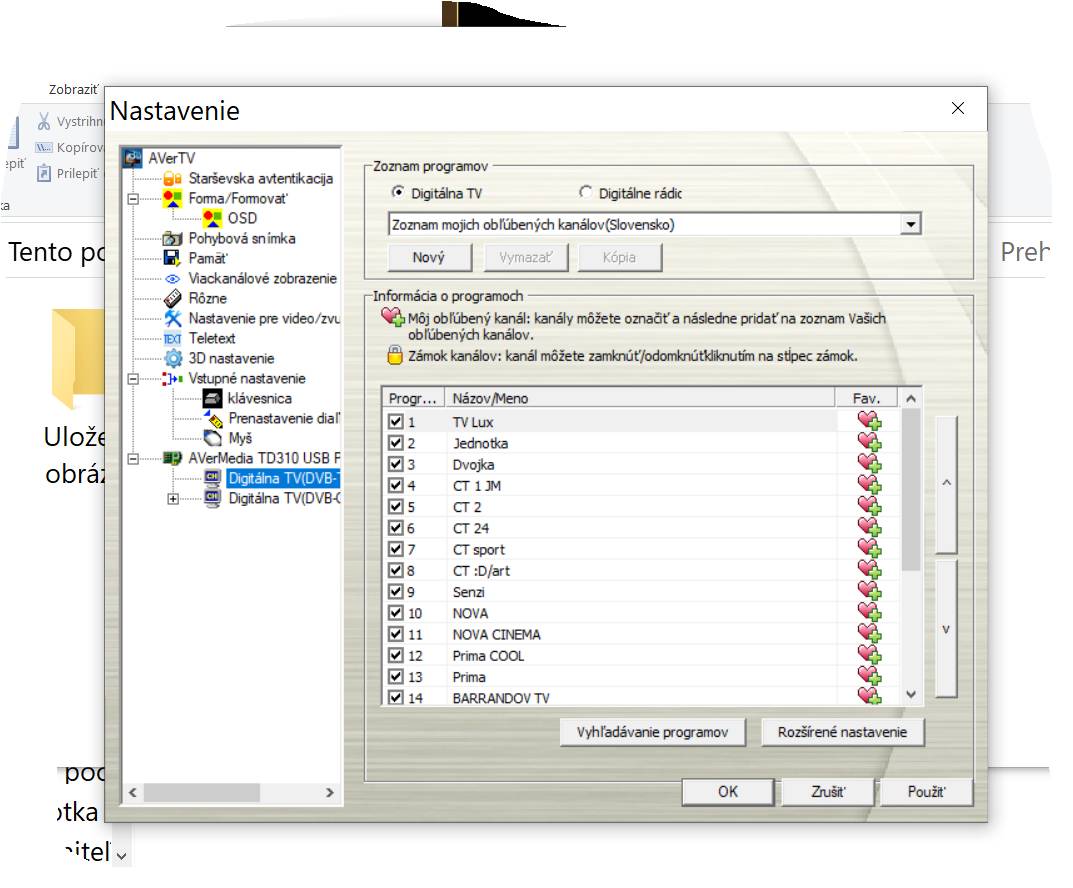Viewport: 1073px width, 888px height.
Task: Click the Rôzne settings icon
Action: 172,298
